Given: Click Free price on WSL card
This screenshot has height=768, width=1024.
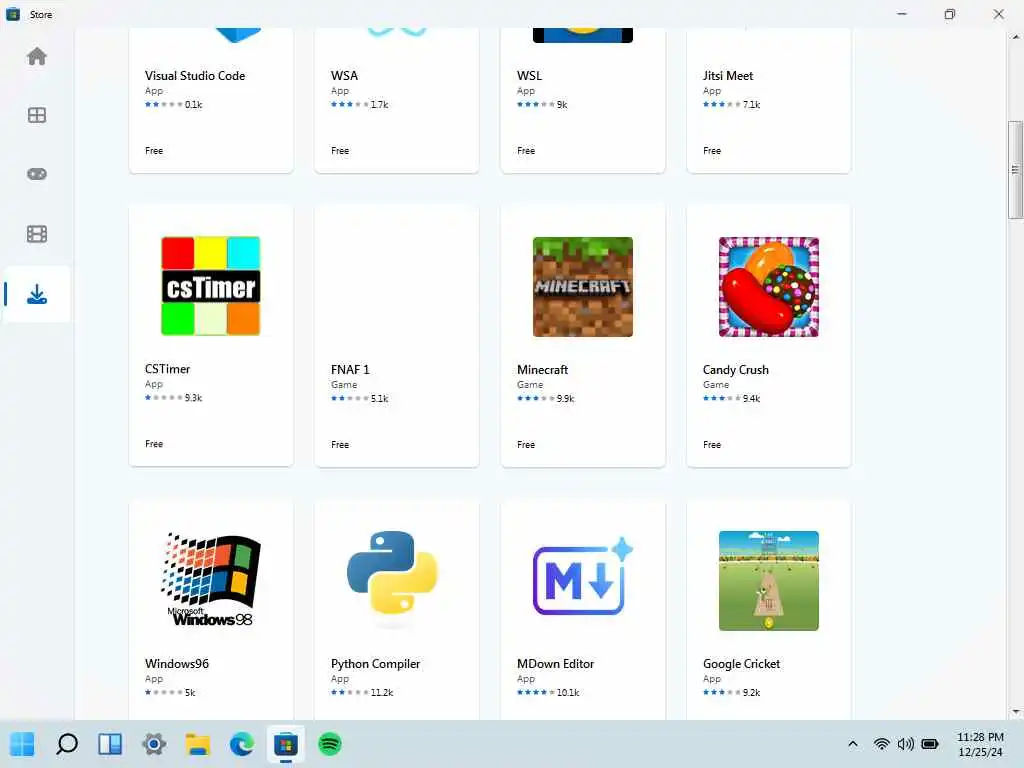Looking at the screenshot, I should coord(526,150).
